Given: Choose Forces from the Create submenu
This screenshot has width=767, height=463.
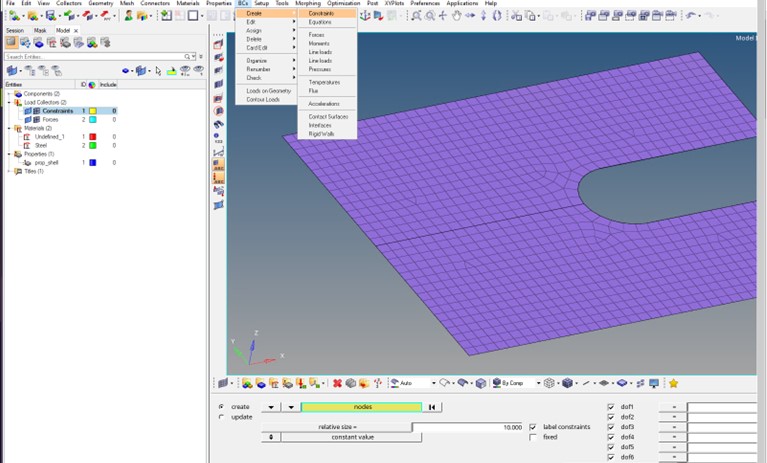Looking at the screenshot, I should click(x=316, y=35).
